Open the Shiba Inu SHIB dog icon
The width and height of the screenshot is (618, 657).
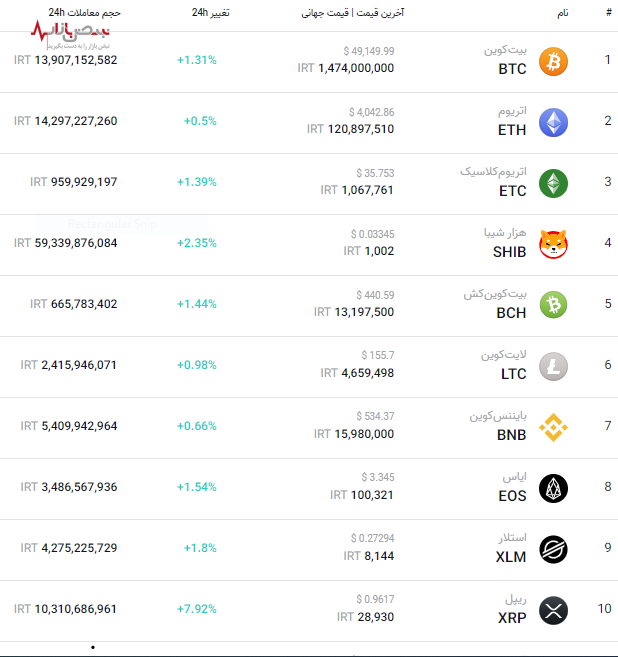[553, 245]
